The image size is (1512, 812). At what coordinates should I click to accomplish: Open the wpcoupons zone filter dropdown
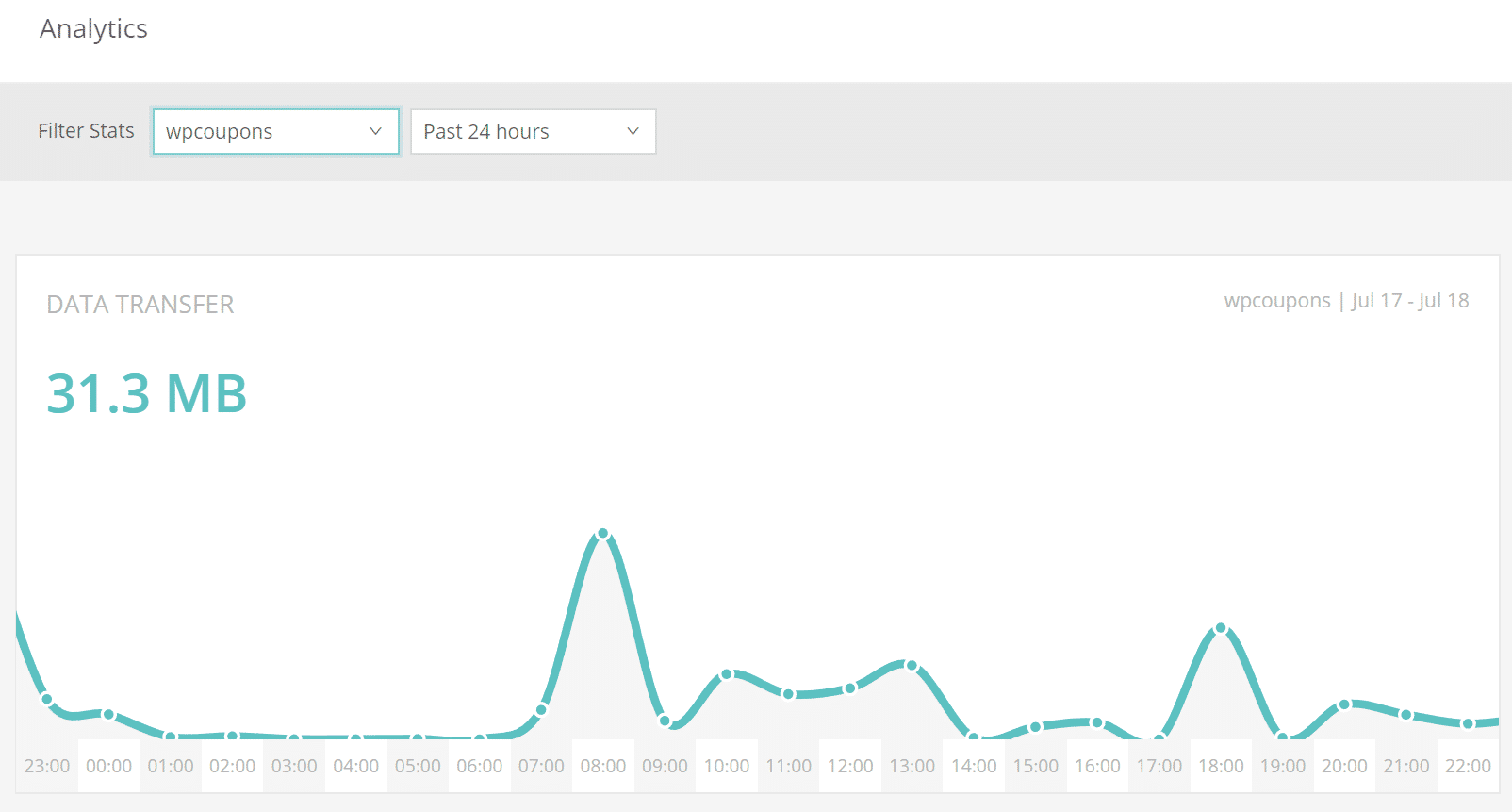tap(275, 132)
